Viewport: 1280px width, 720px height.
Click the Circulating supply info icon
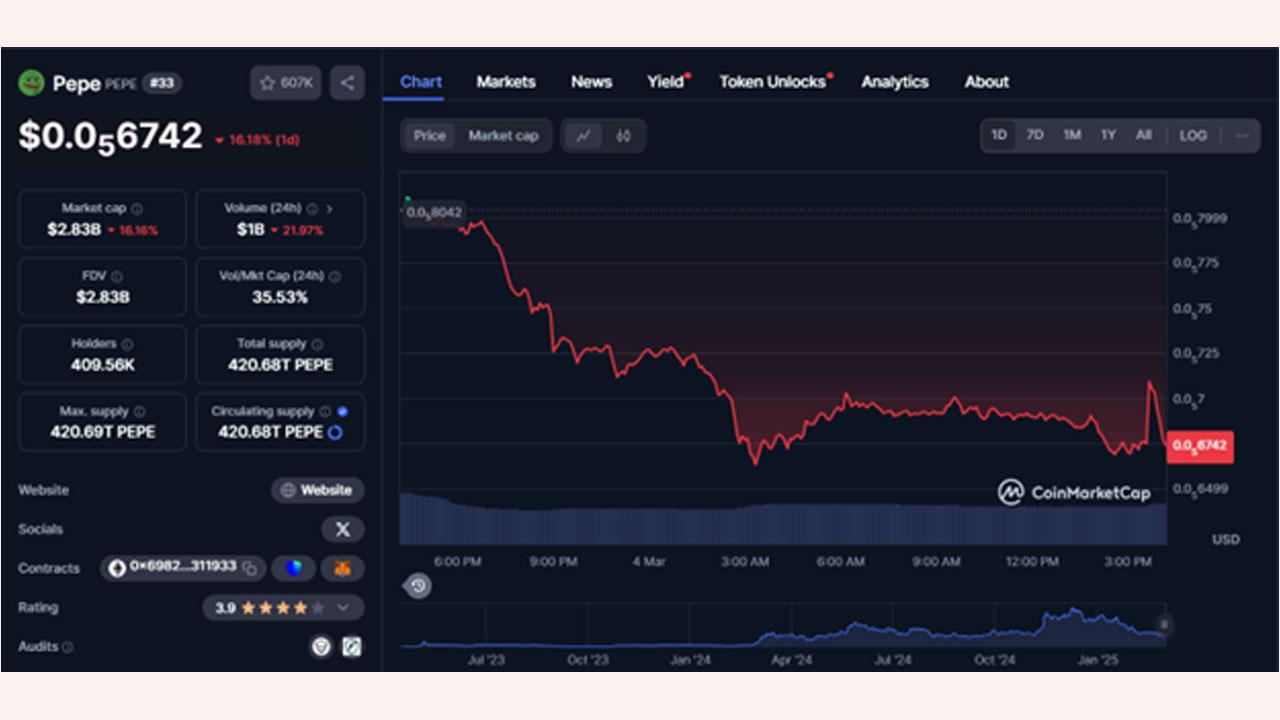(325, 411)
